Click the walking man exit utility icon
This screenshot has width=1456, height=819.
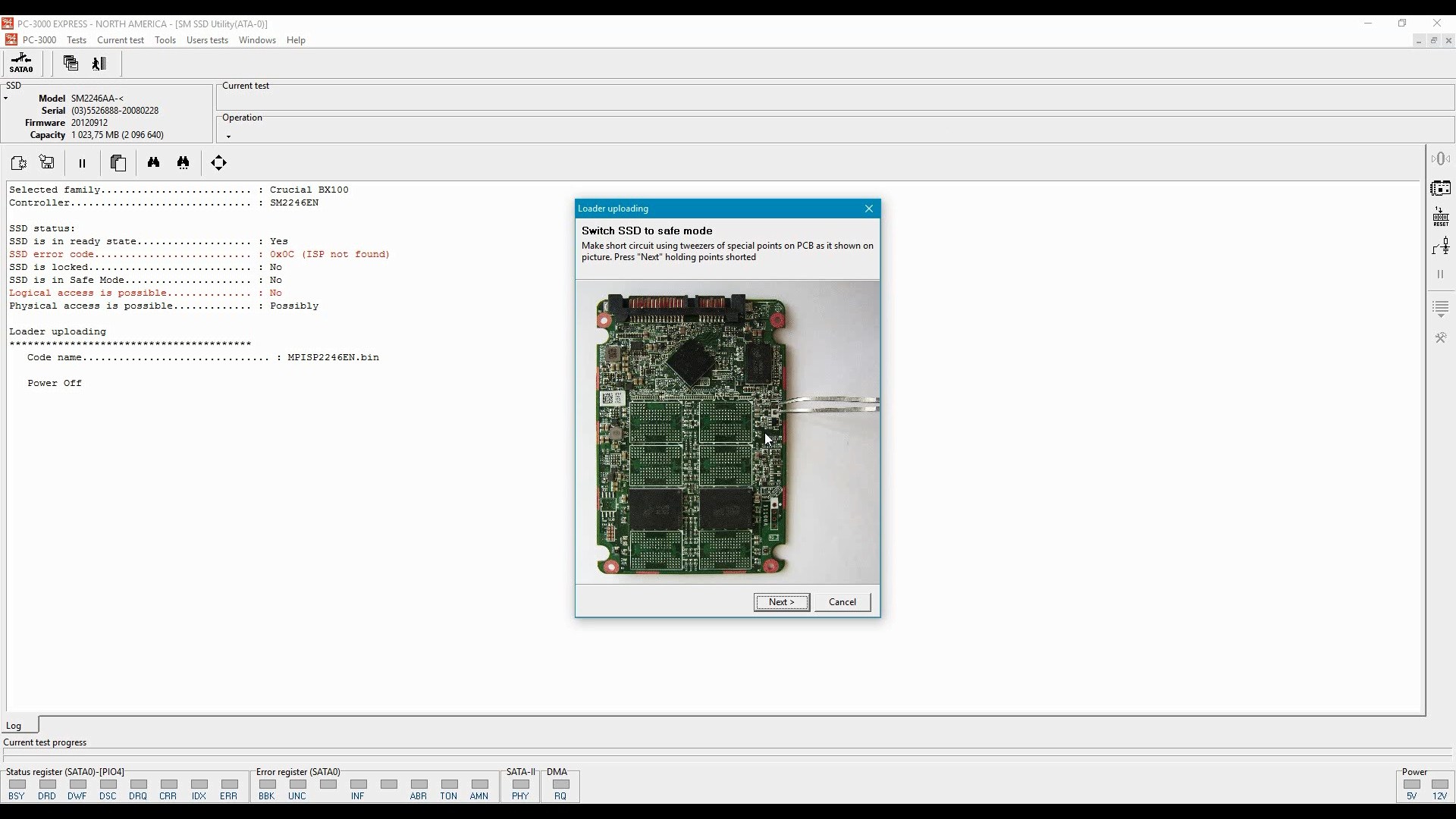99,64
